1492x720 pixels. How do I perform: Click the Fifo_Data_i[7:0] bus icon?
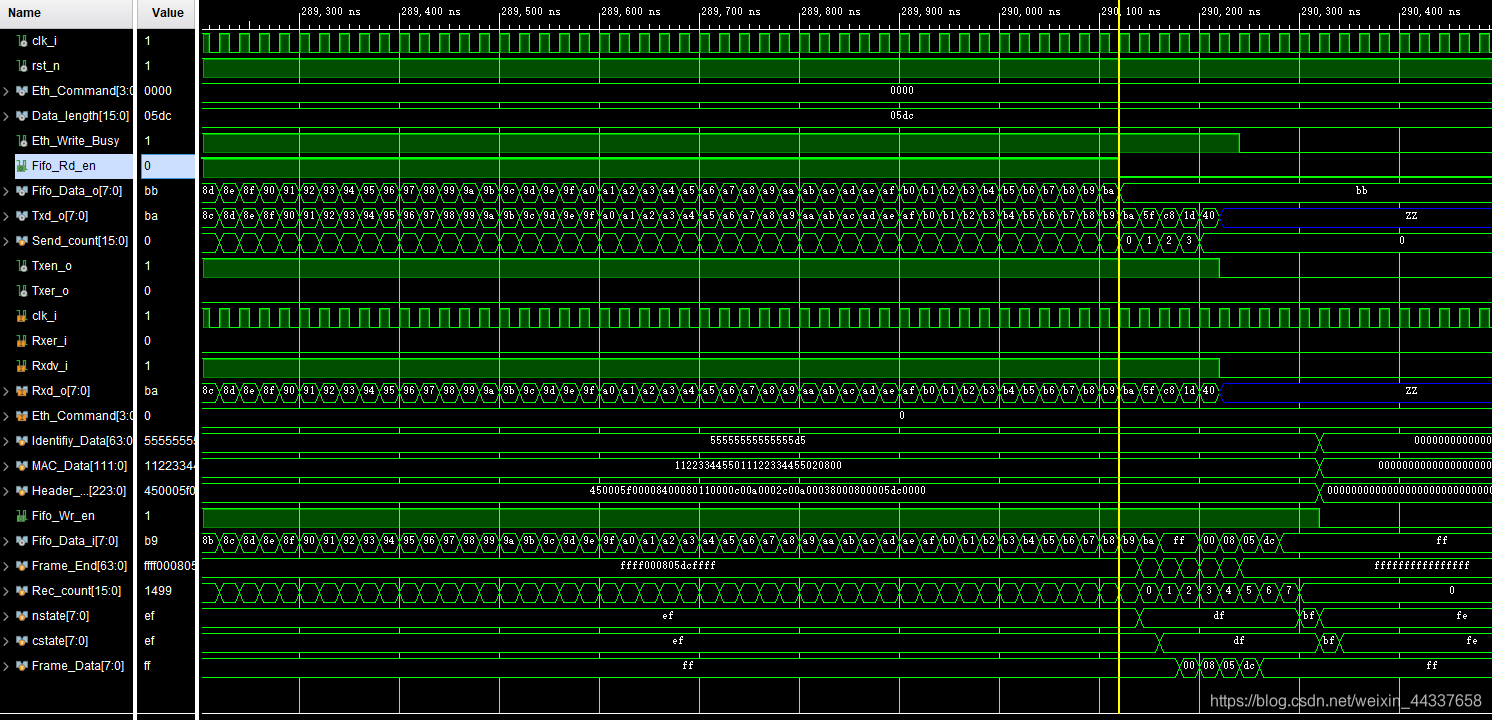(x=22, y=541)
